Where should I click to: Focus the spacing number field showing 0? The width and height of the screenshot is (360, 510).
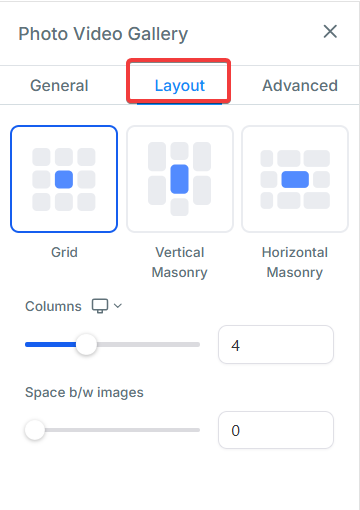[276, 430]
